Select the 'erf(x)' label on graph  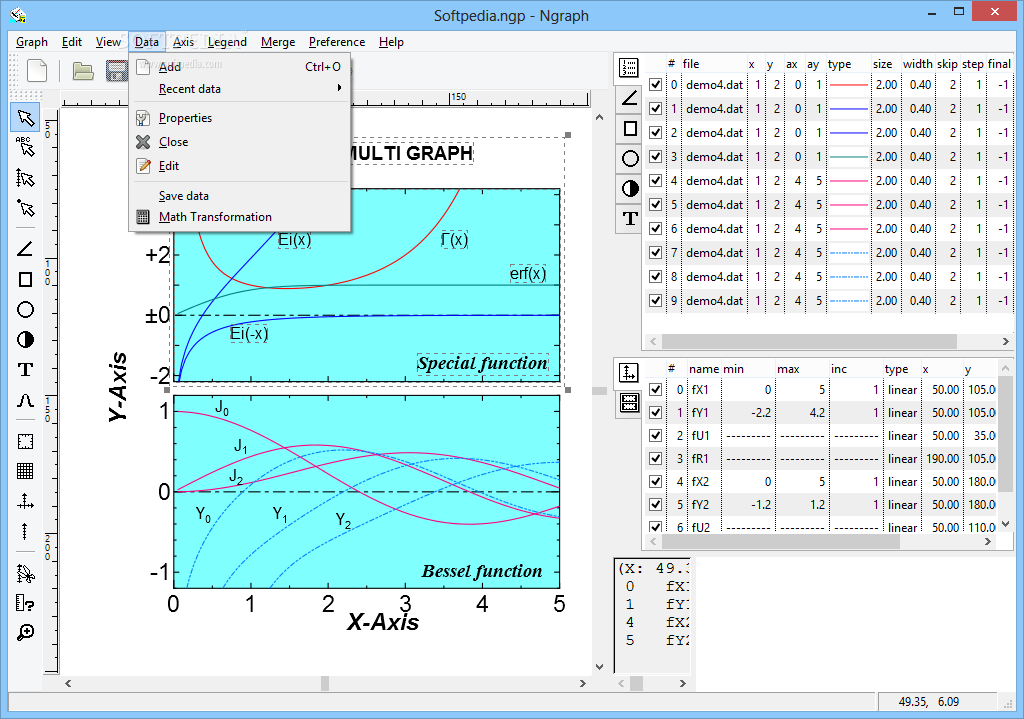(528, 273)
